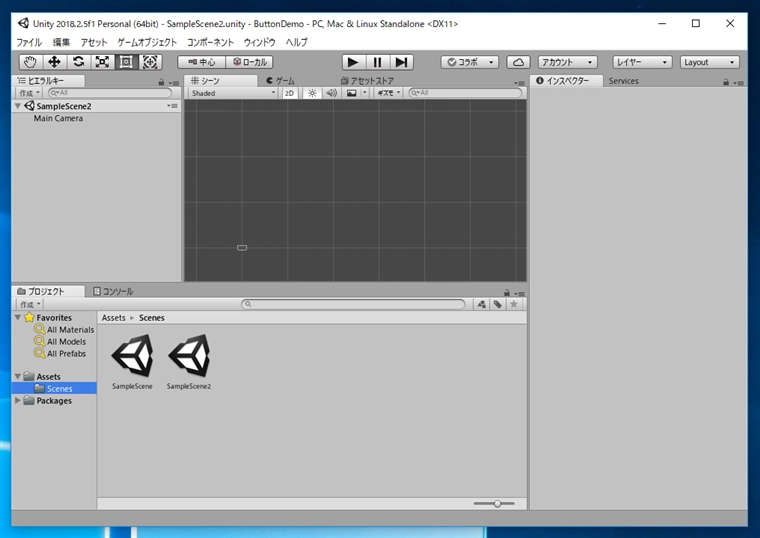Select the プロジェクト tab

48,291
